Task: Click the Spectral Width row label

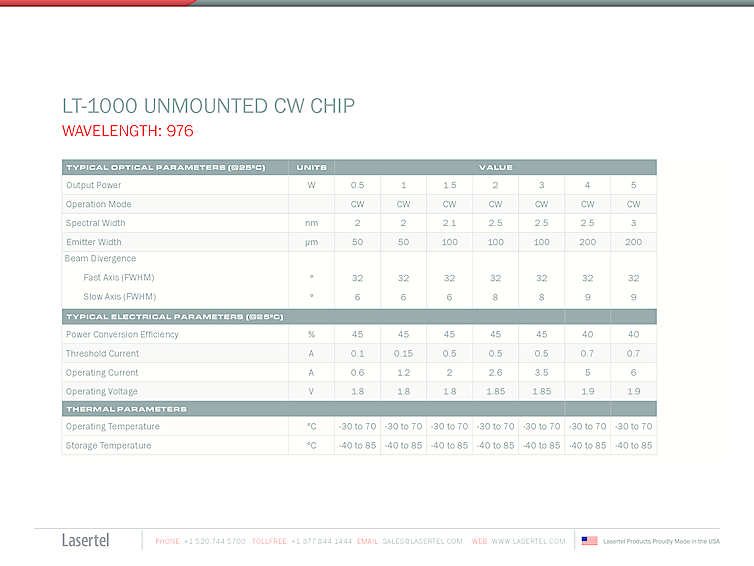Action: (96, 223)
